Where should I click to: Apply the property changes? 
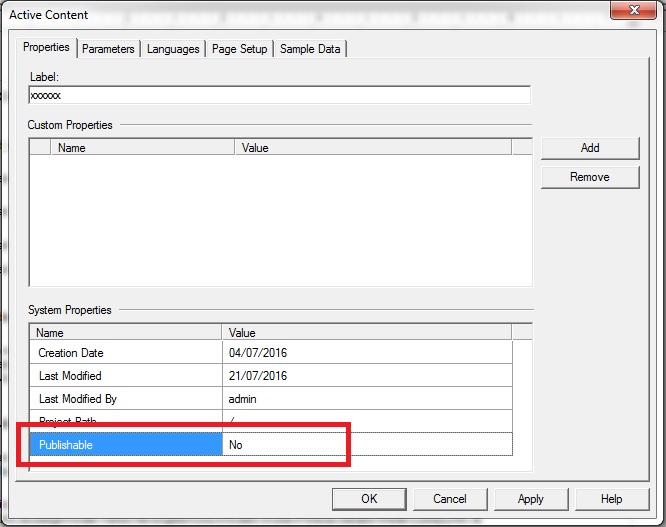530,499
